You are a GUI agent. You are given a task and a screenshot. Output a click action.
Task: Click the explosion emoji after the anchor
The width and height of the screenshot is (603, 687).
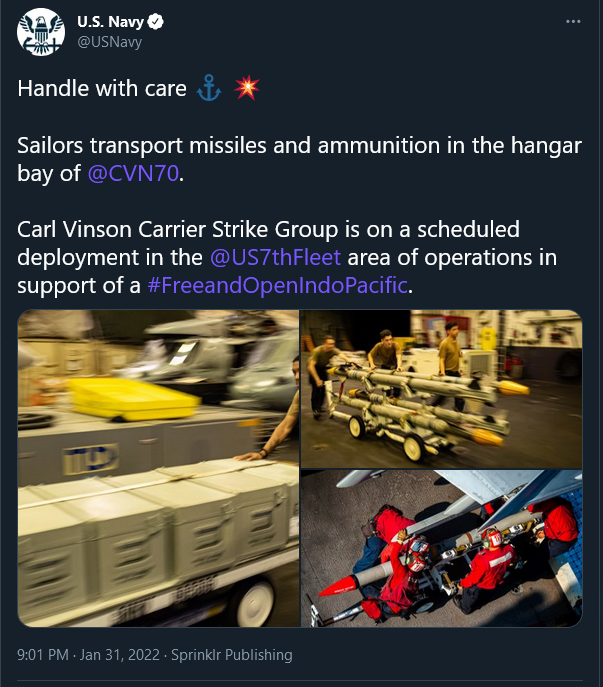[246, 88]
